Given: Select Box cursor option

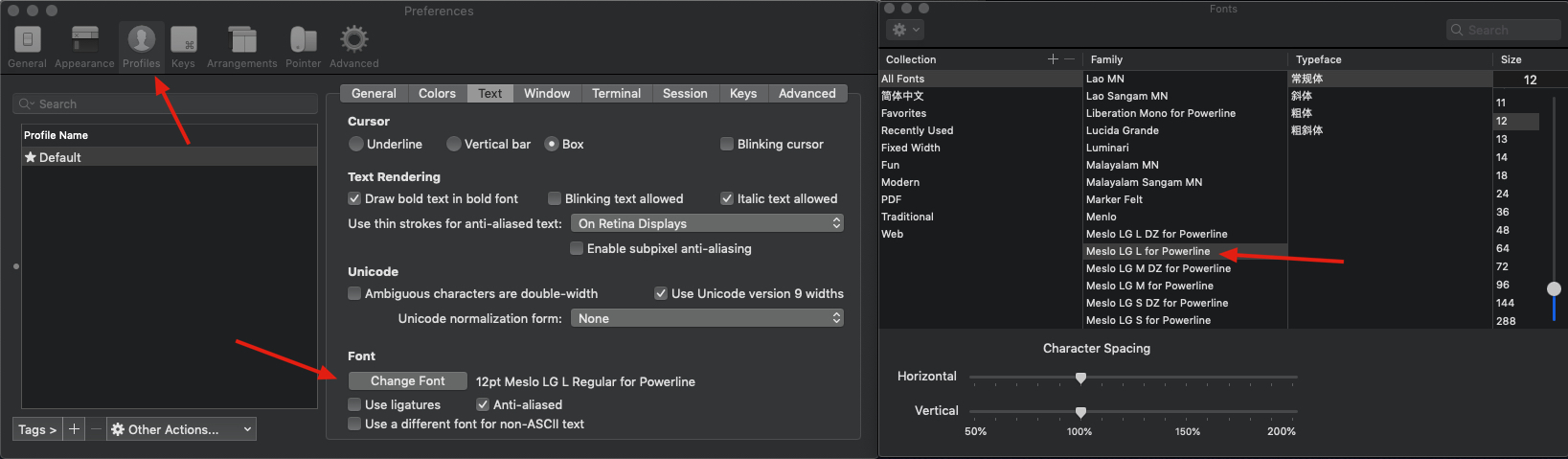Looking at the screenshot, I should point(552,144).
